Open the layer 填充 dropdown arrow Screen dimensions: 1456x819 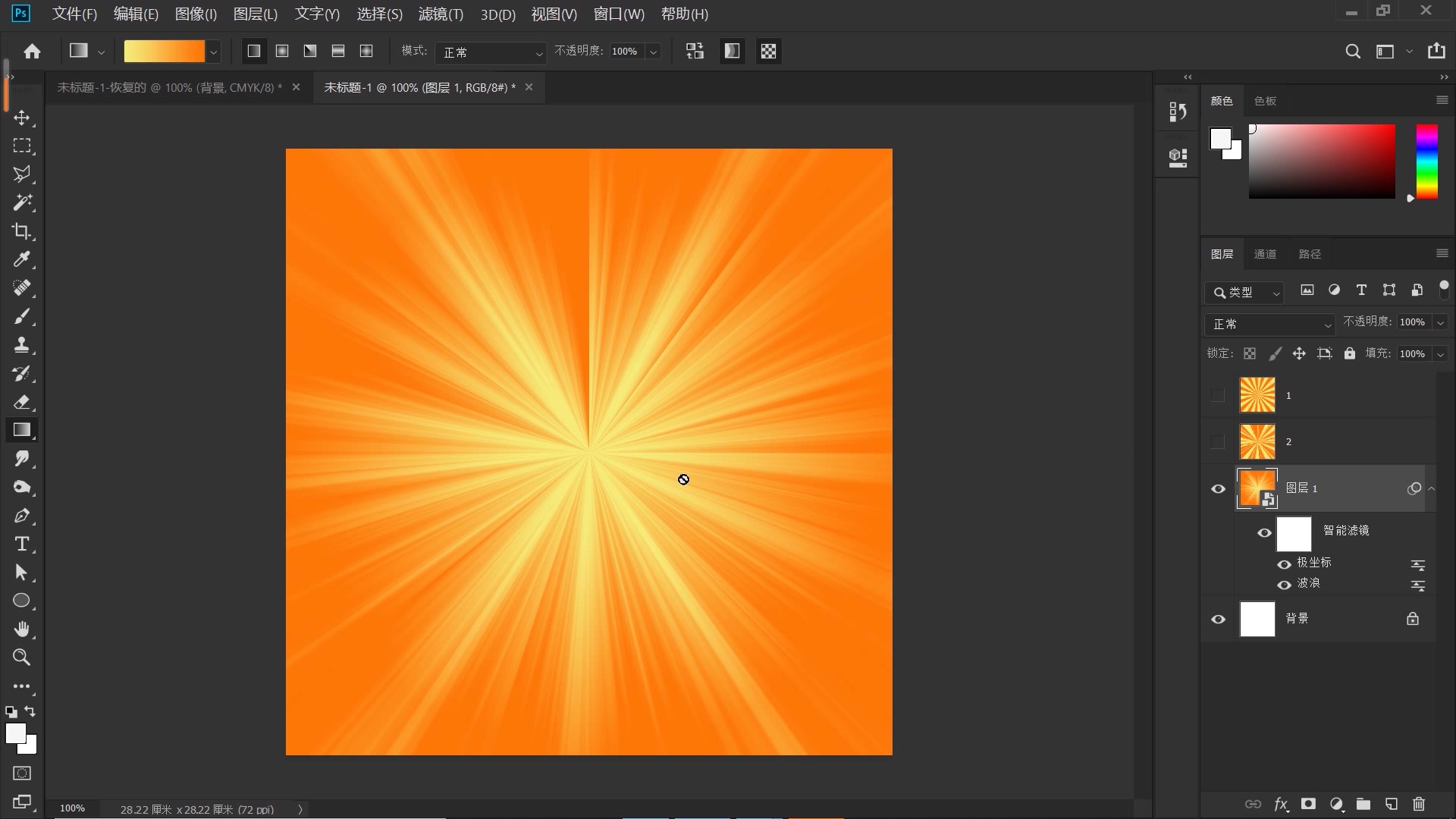[x=1440, y=354]
